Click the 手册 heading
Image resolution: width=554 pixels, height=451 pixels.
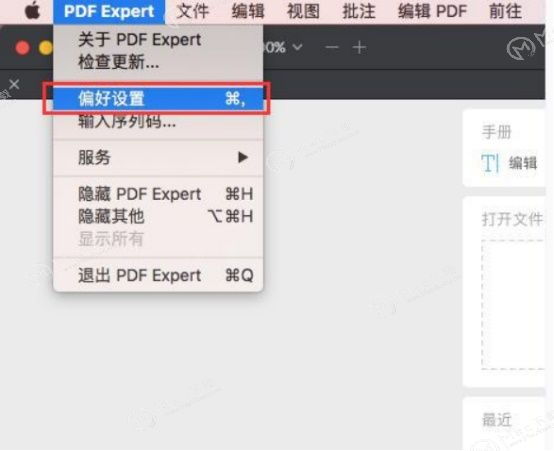click(x=496, y=132)
